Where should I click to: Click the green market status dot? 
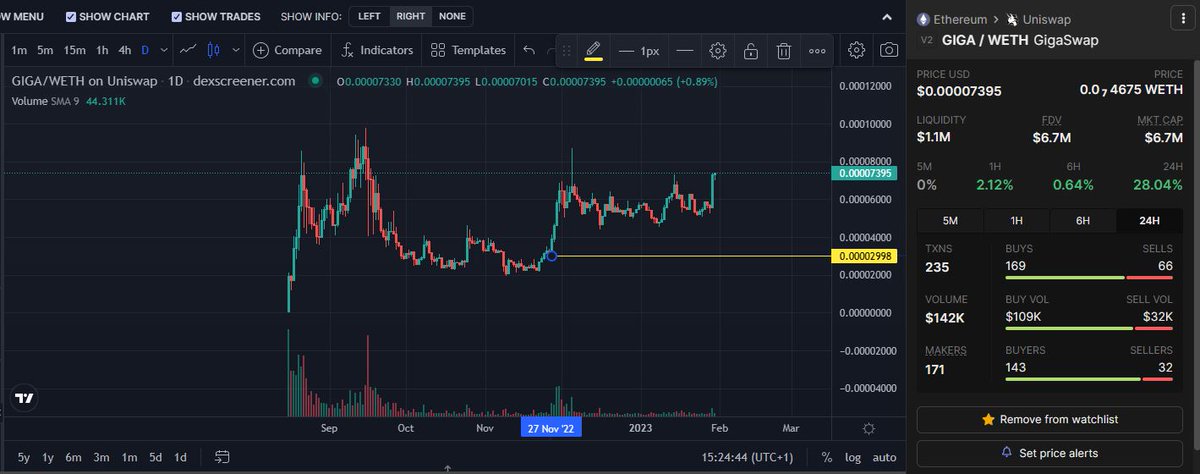[318, 81]
